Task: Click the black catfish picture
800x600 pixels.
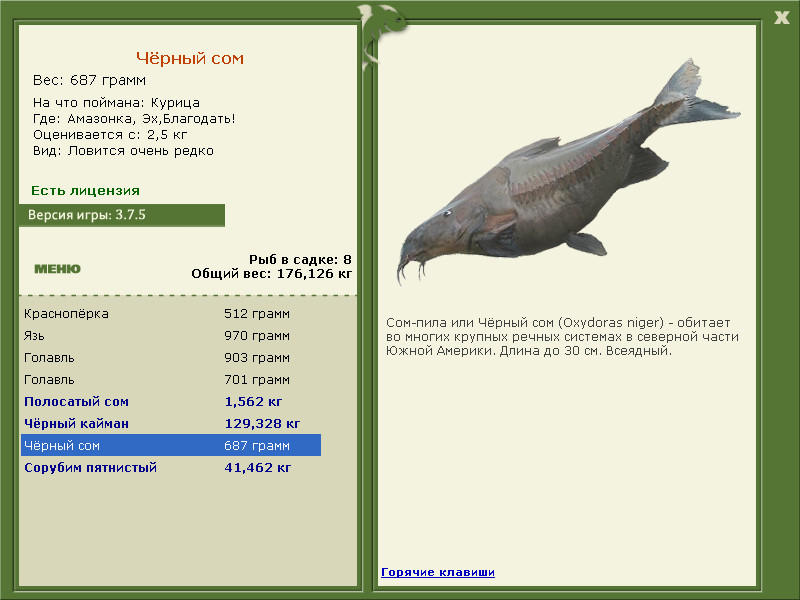Action: pos(567,171)
